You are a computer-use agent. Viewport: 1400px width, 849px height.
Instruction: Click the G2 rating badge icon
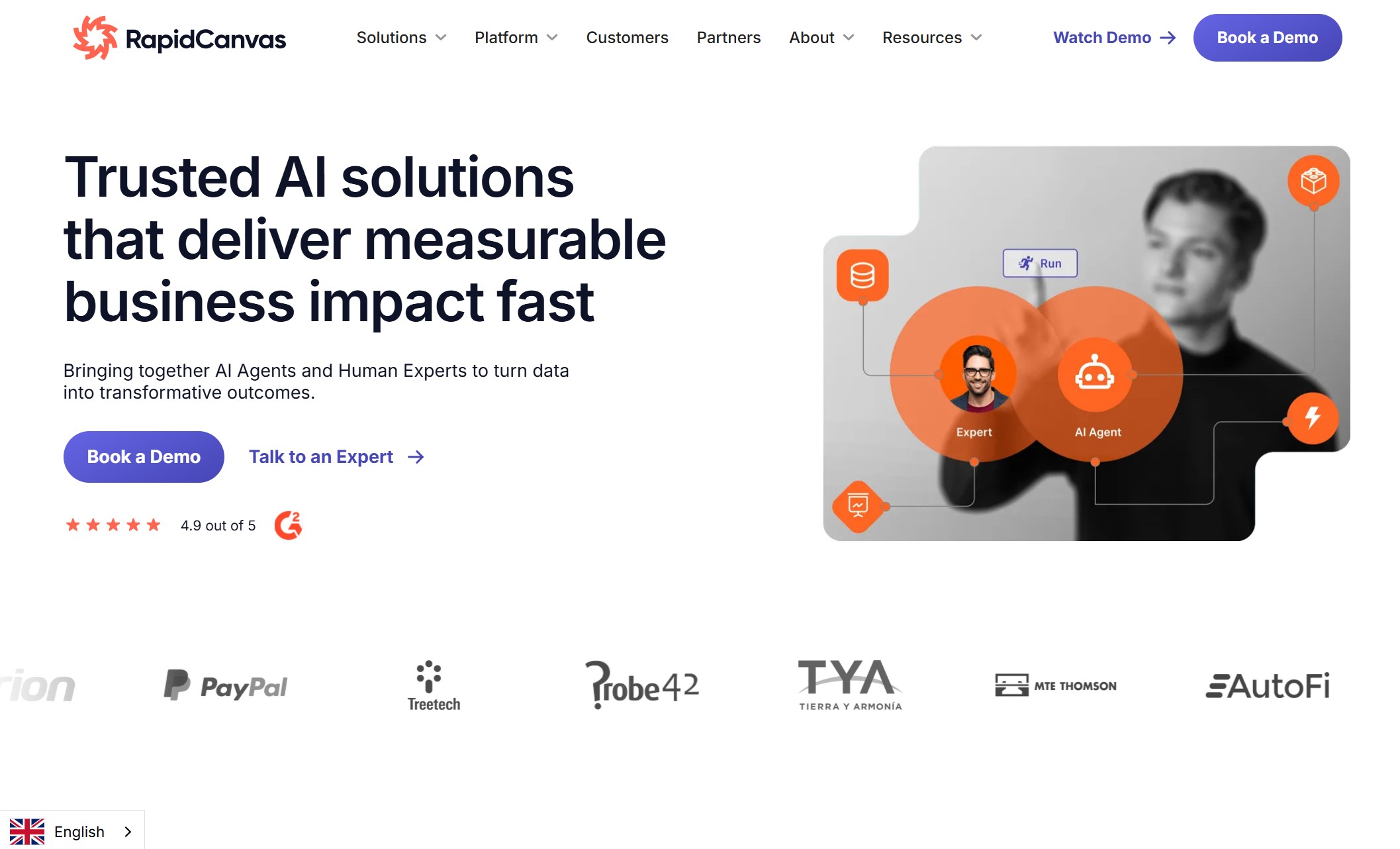tap(289, 524)
